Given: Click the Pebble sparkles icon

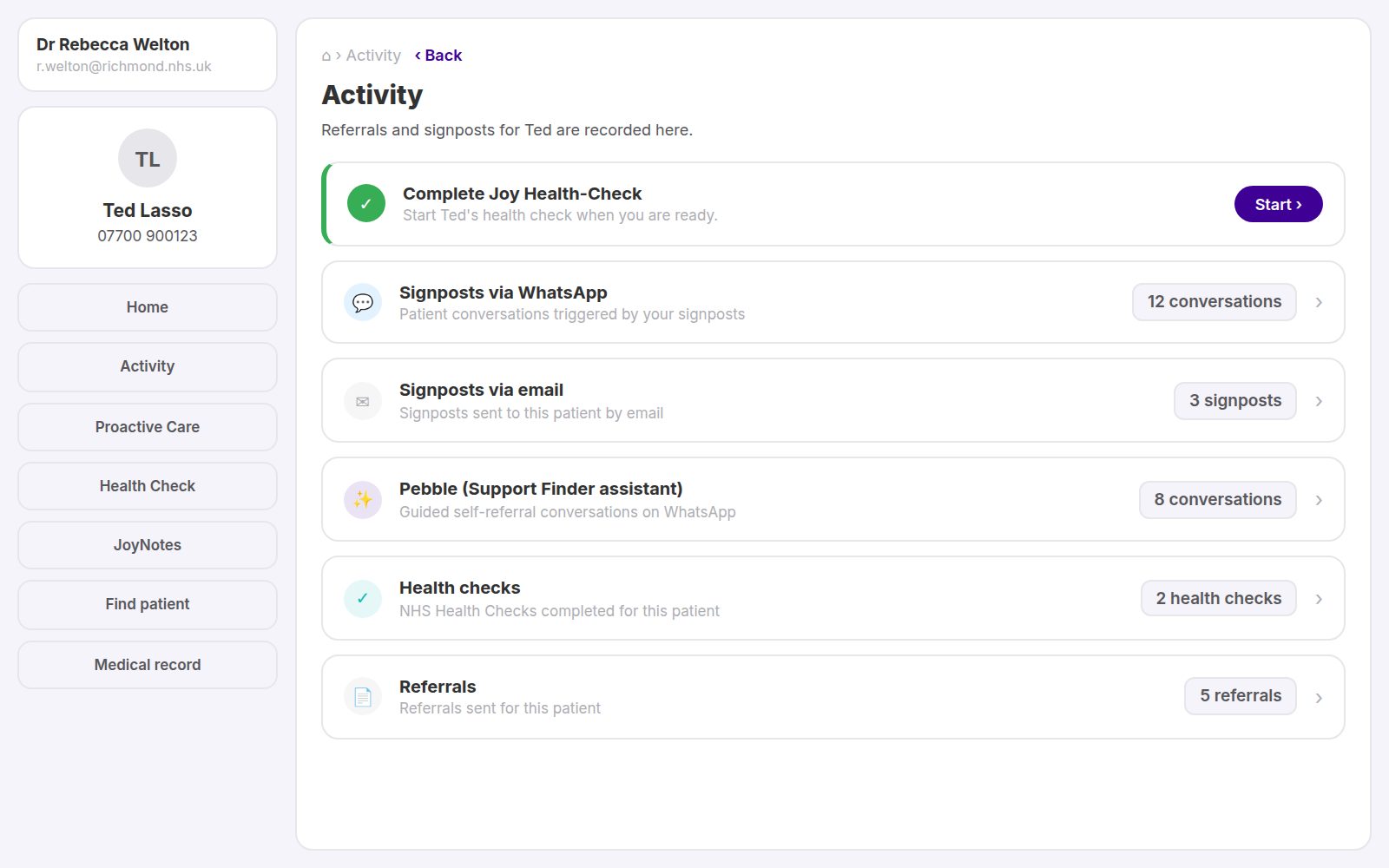Looking at the screenshot, I should (x=363, y=500).
